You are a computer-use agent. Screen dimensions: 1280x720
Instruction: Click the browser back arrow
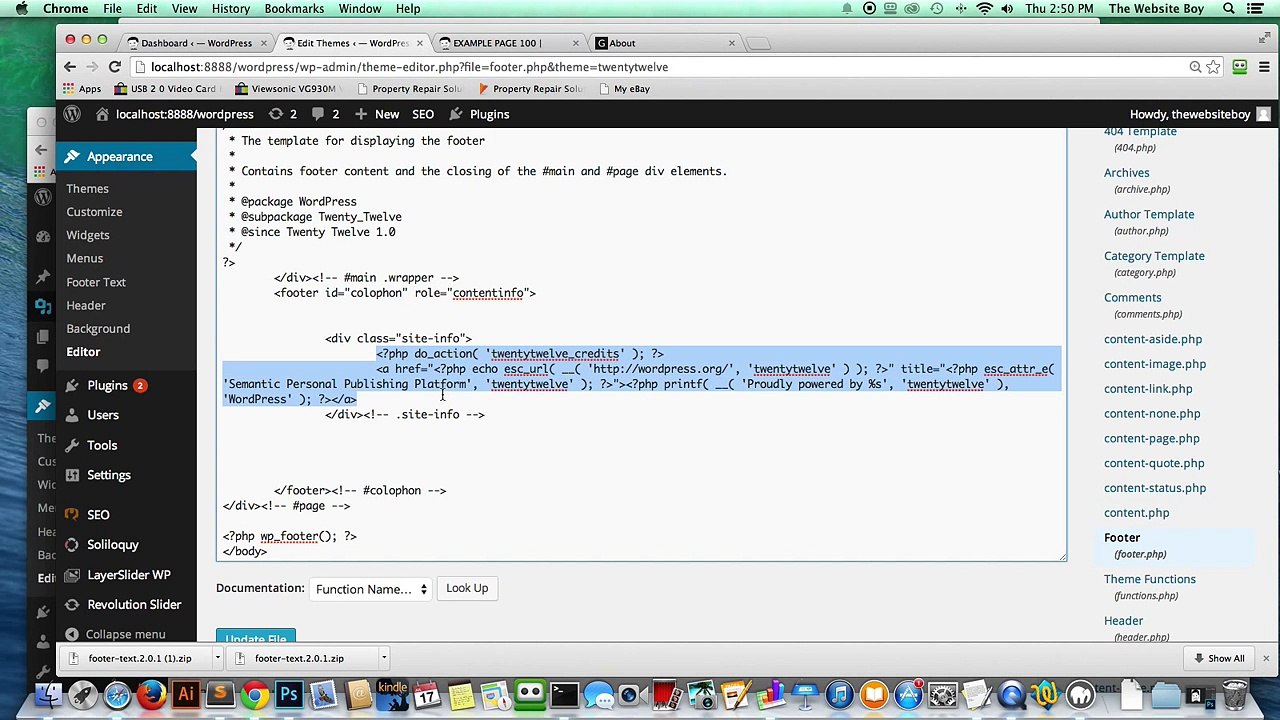70,67
